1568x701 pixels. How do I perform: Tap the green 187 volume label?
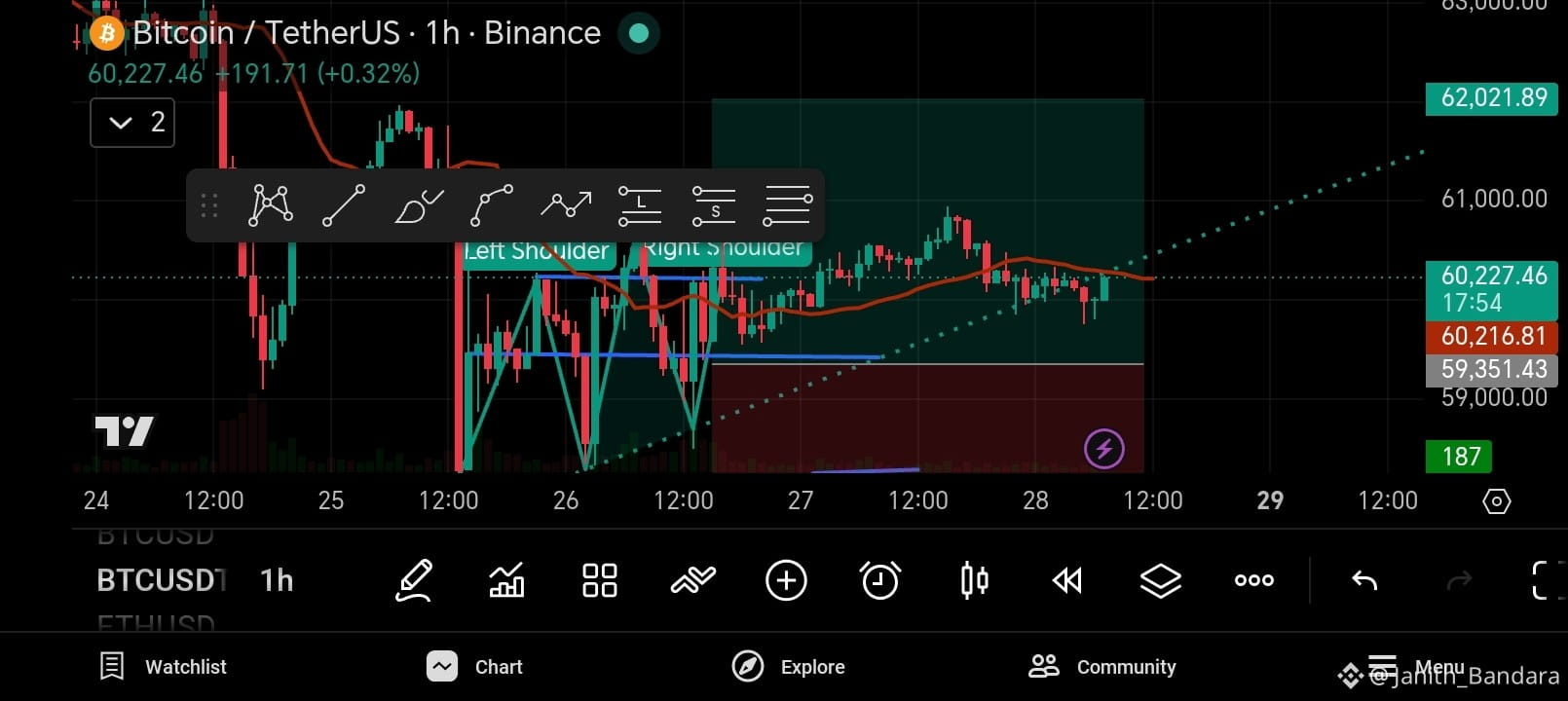click(x=1461, y=457)
